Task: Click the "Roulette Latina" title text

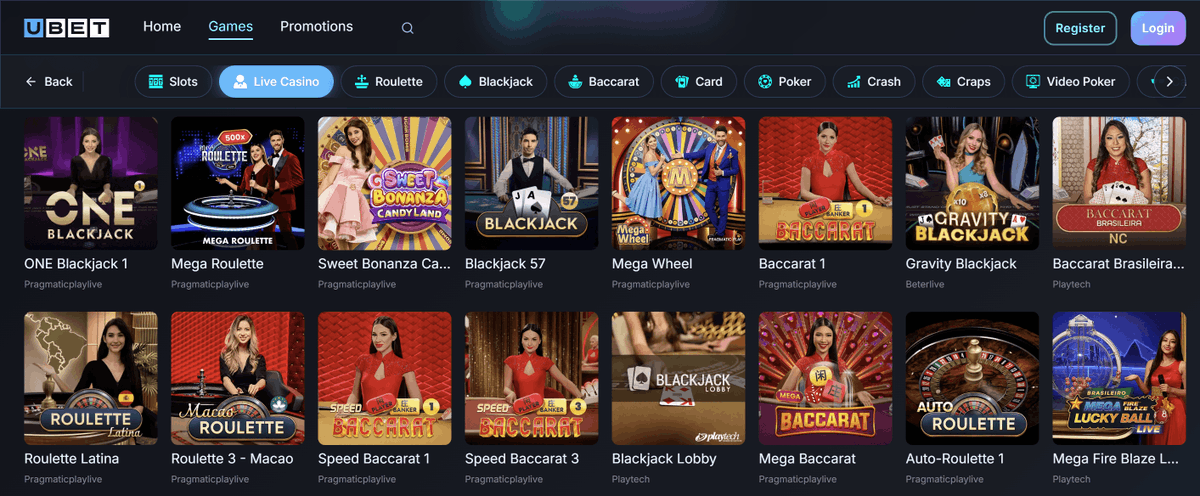Action: (71, 459)
